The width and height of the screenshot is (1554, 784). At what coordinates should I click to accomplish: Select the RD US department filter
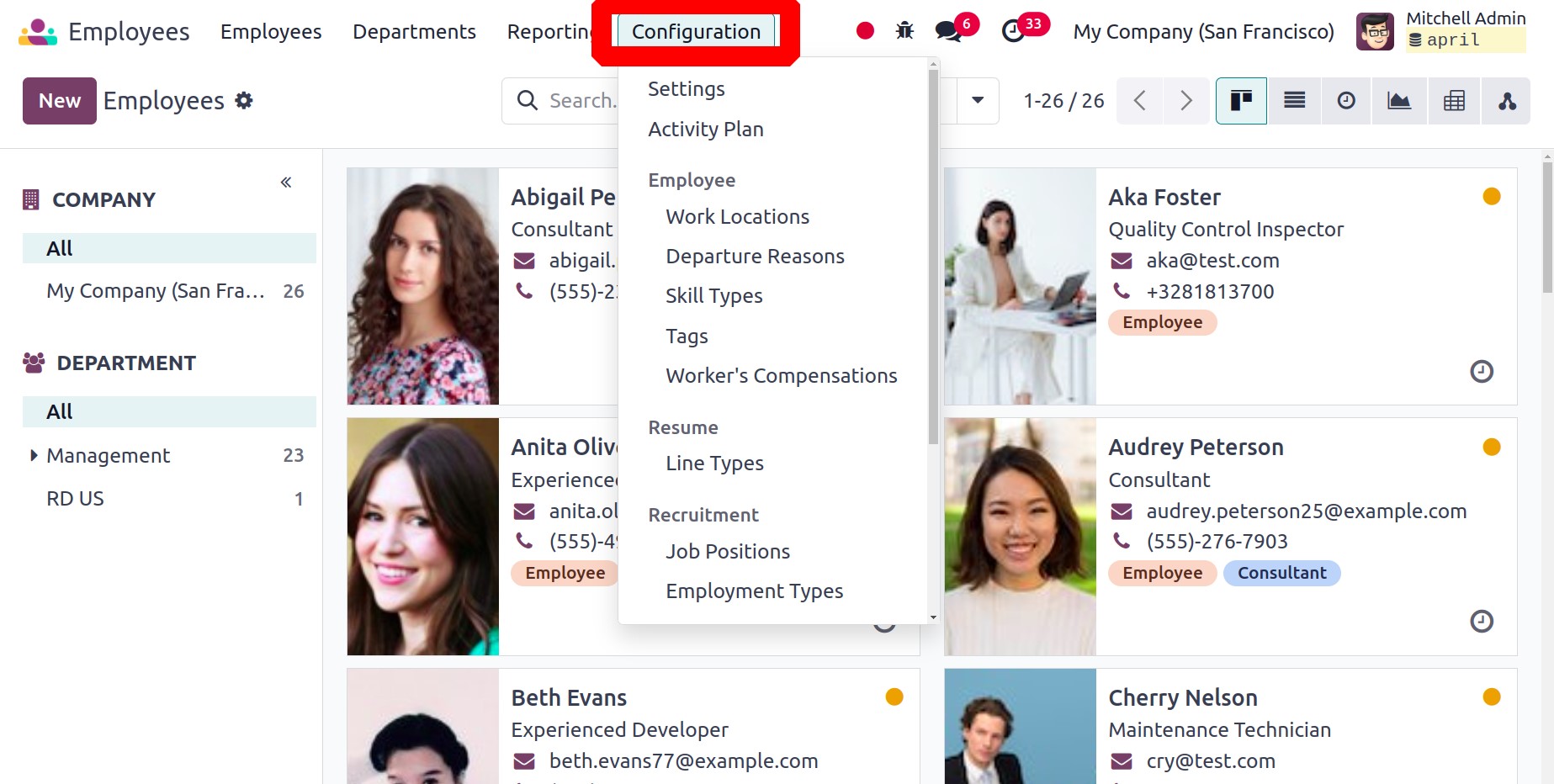76,499
